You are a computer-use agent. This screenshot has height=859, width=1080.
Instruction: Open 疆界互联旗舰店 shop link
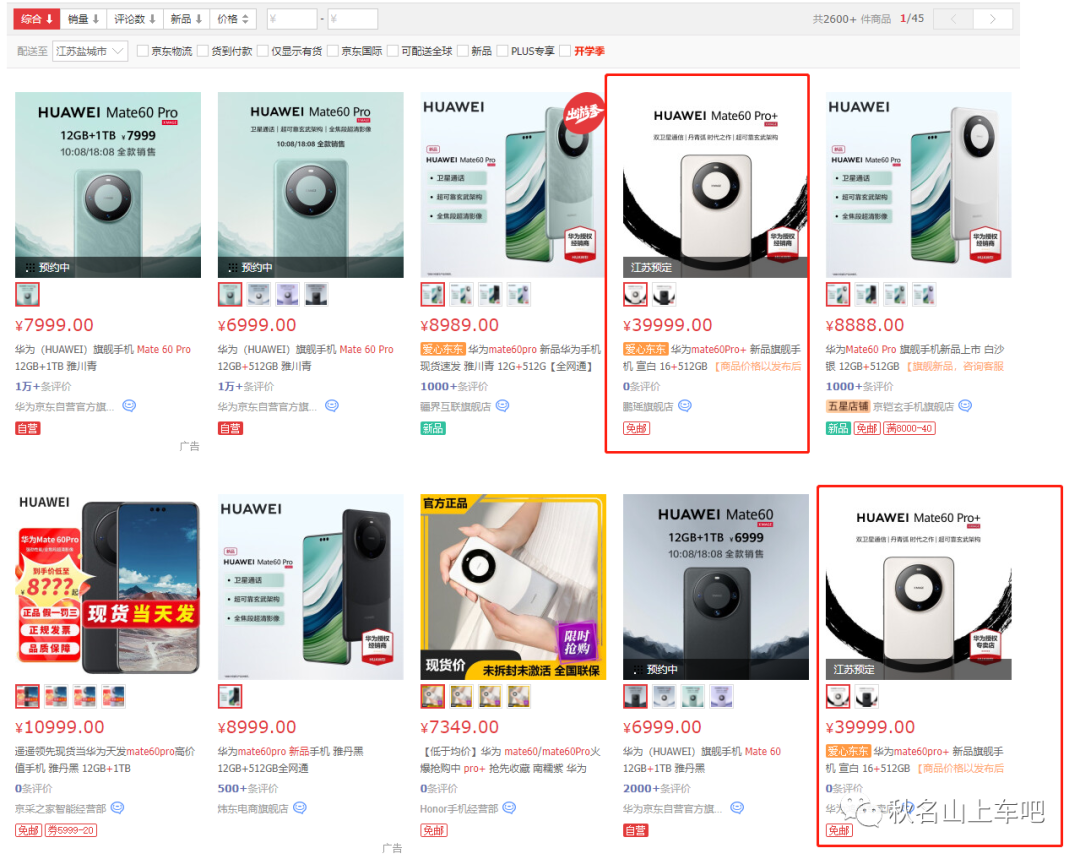[455, 406]
